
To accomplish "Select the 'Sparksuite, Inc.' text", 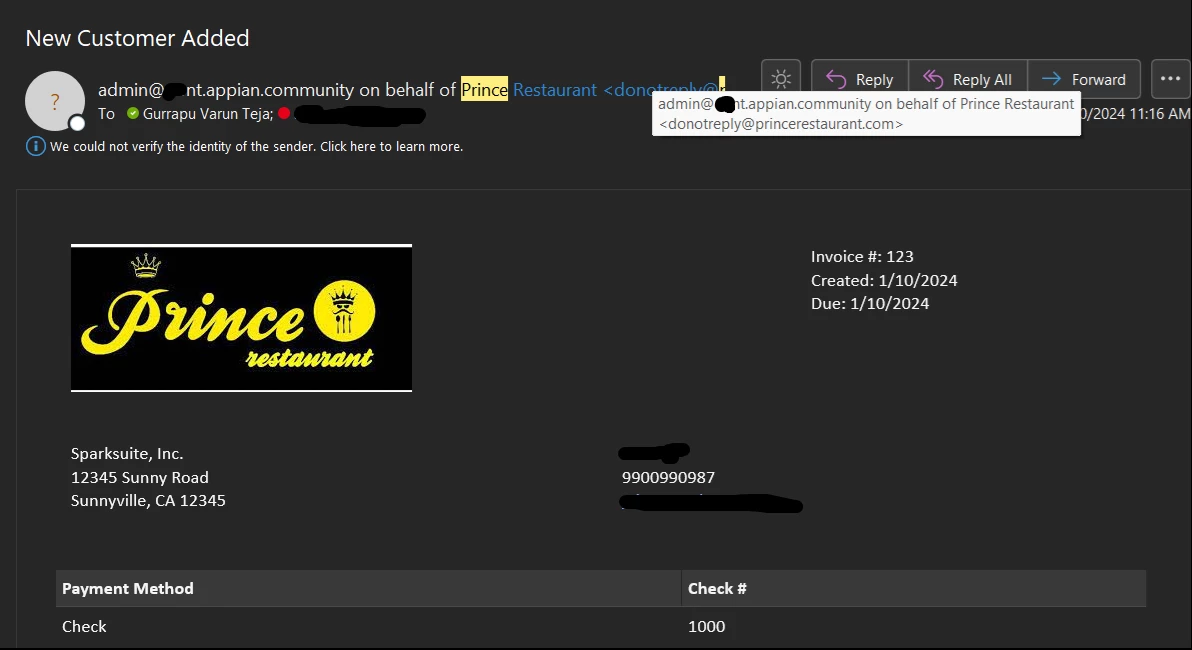I will (127, 454).
